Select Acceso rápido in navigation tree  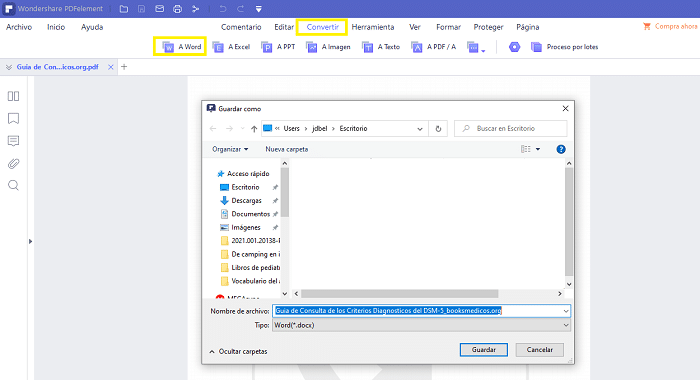point(243,174)
